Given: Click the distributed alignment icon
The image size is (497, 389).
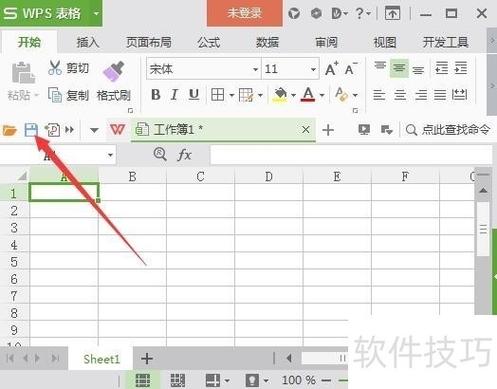Looking at the screenshot, I should [x=460, y=95].
